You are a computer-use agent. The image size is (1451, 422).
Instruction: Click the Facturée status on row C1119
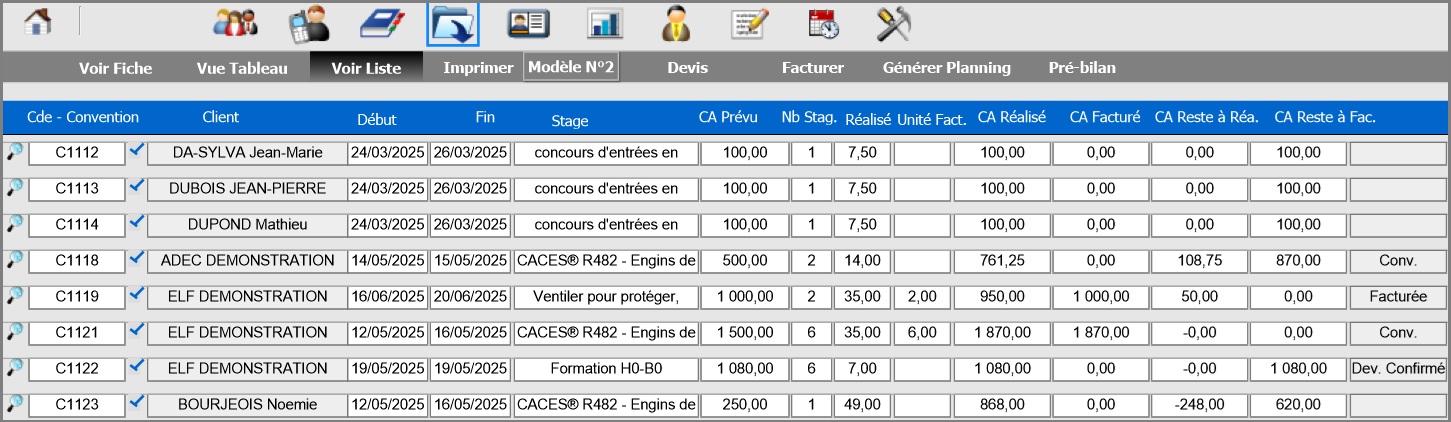[1398, 297]
